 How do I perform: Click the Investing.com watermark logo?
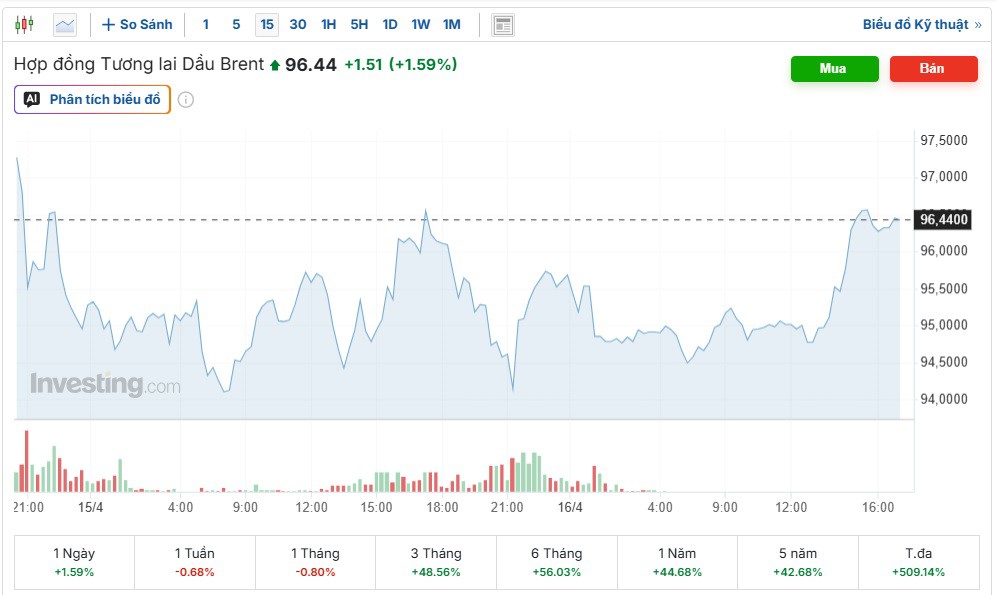(x=105, y=384)
